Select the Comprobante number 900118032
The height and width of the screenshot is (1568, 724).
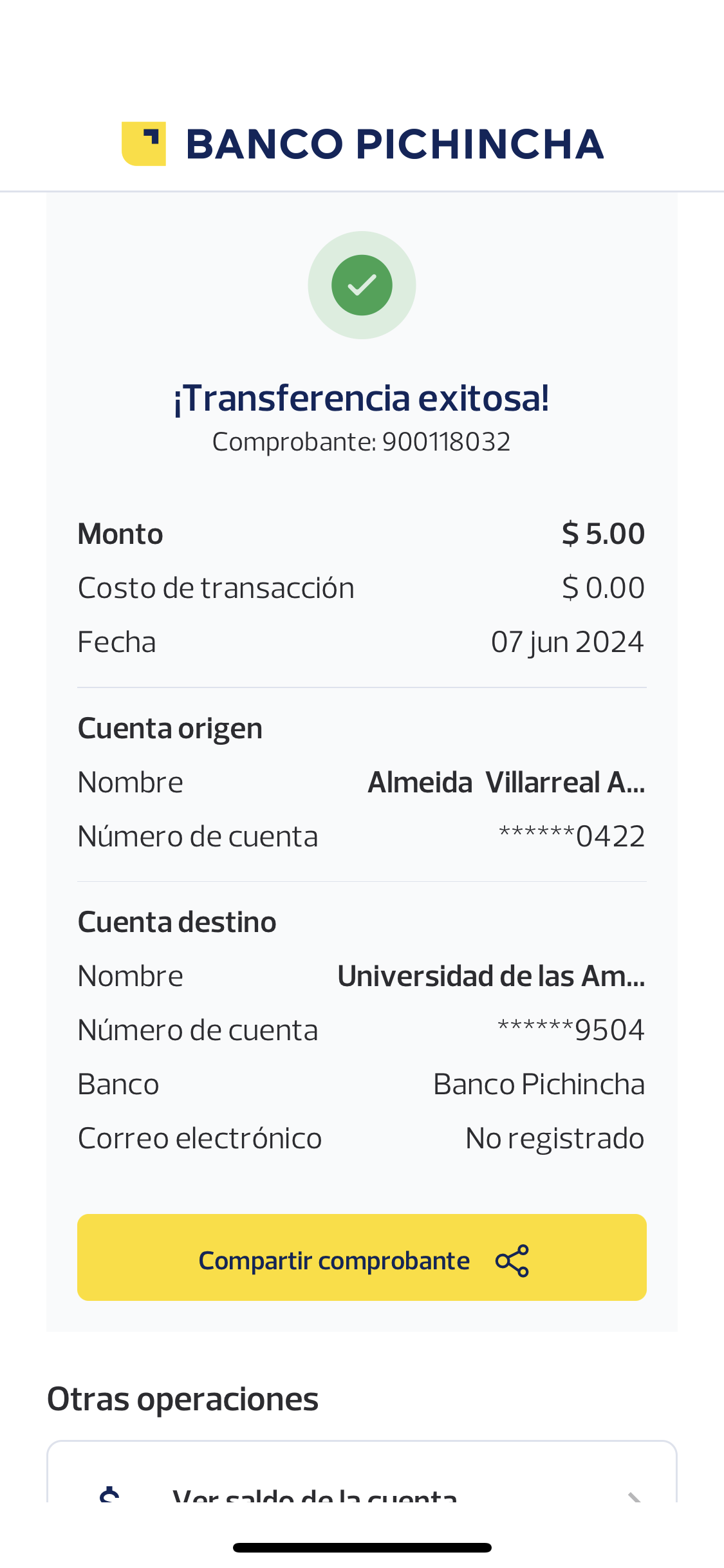(446, 442)
